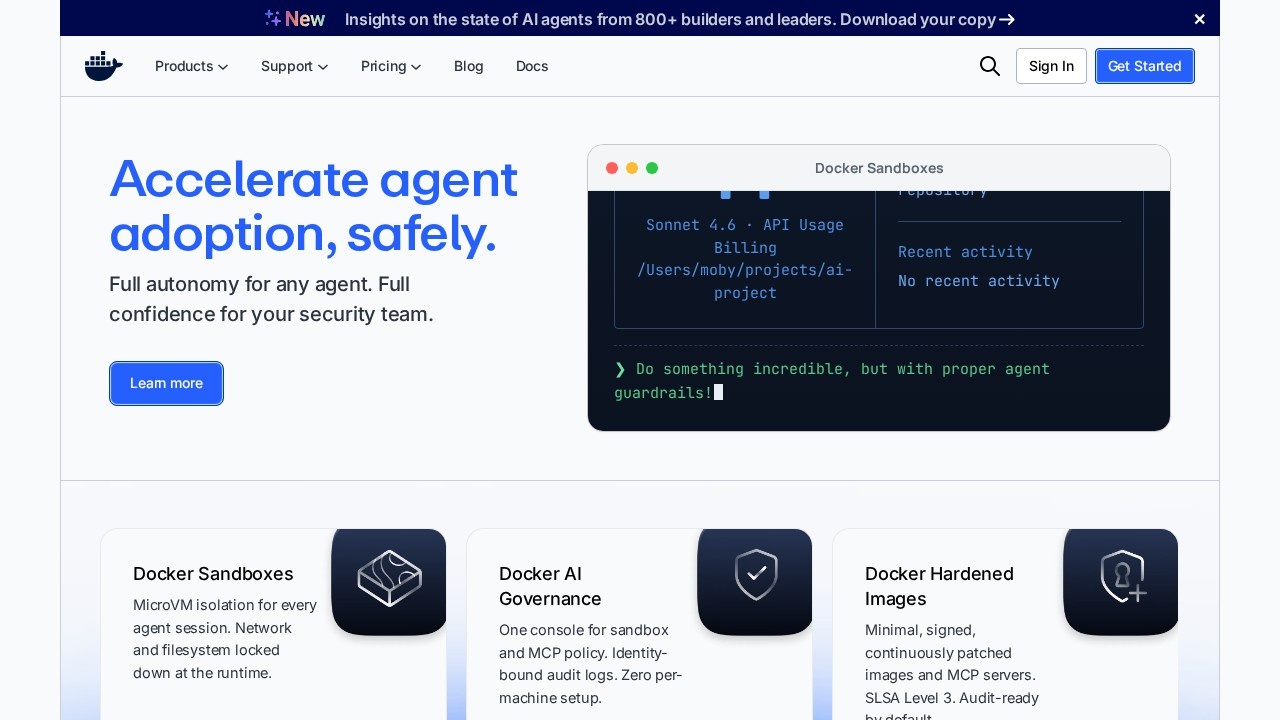The width and height of the screenshot is (1280, 720).
Task: Expand the Products menu
Action: pos(192,66)
